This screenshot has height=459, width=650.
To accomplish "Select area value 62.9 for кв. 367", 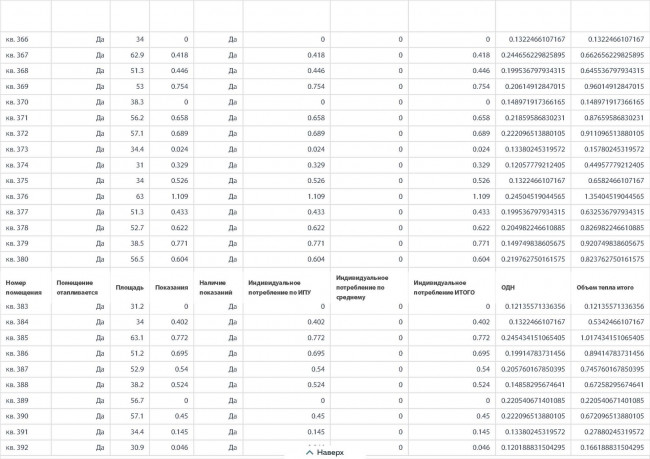I will (x=137, y=55).
